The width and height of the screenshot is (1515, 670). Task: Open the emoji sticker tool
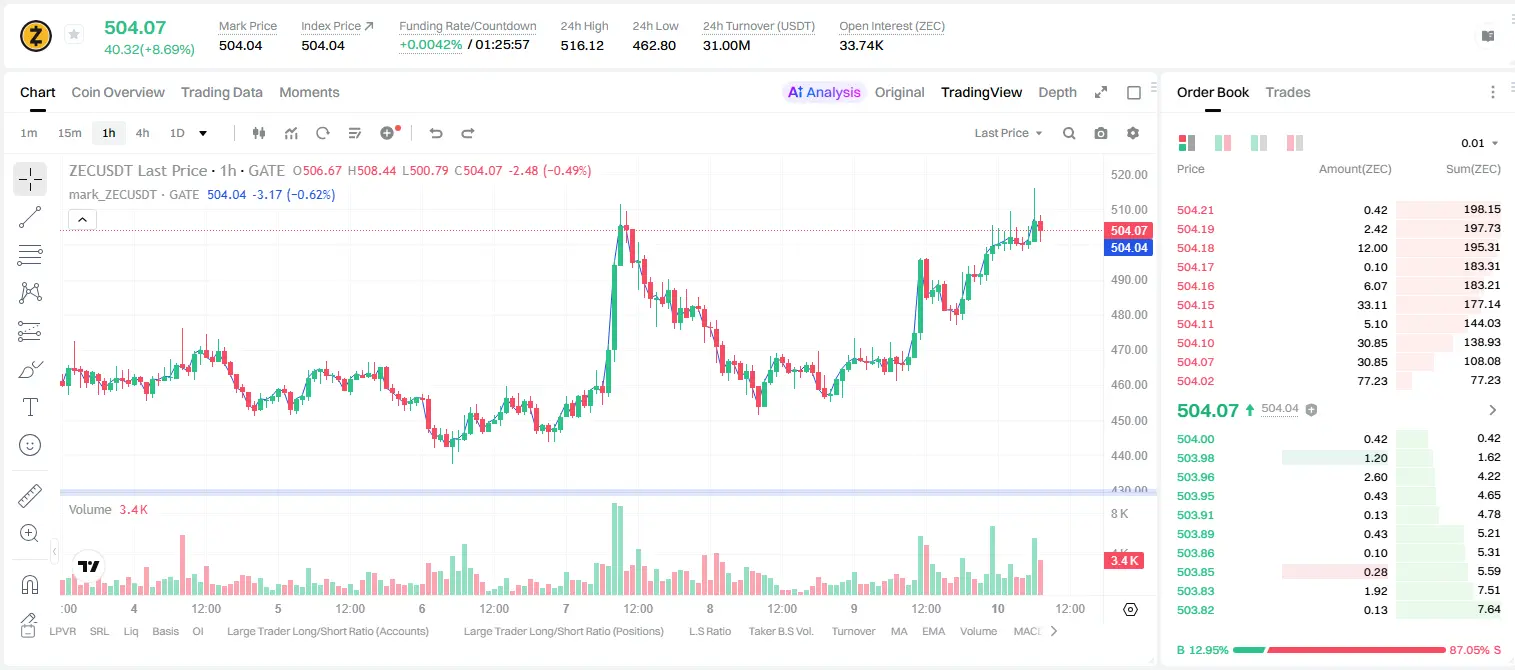pyautogui.click(x=30, y=445)
